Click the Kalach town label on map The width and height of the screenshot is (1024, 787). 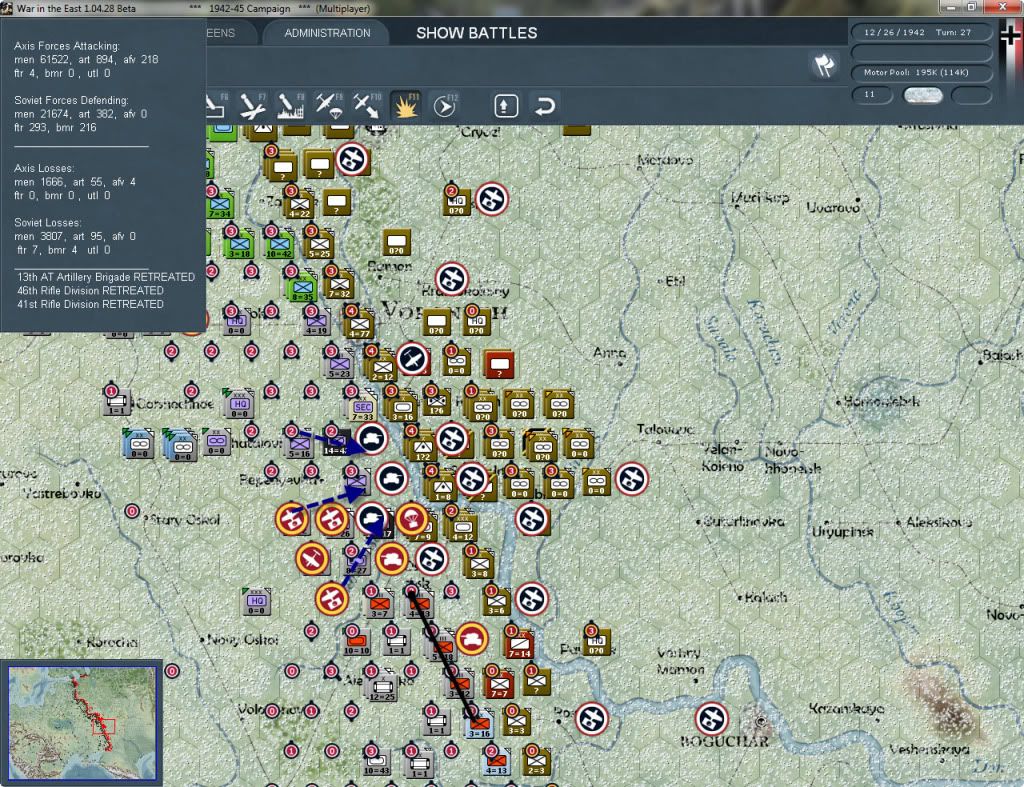click(766, 598)
